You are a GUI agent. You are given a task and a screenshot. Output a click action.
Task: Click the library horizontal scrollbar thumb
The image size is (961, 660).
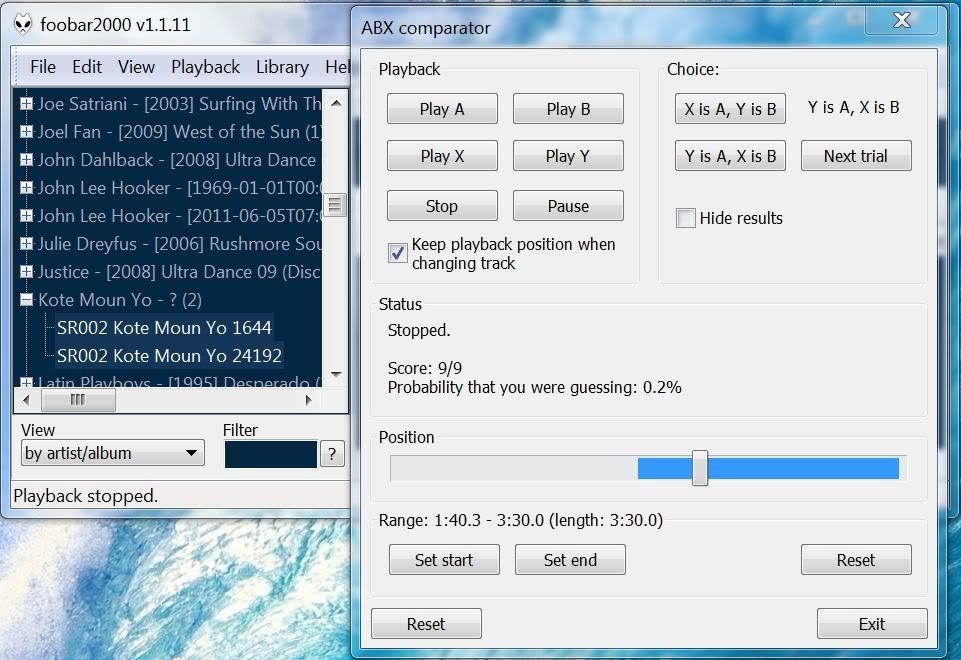pyautogui.click(x=78, y=400)
